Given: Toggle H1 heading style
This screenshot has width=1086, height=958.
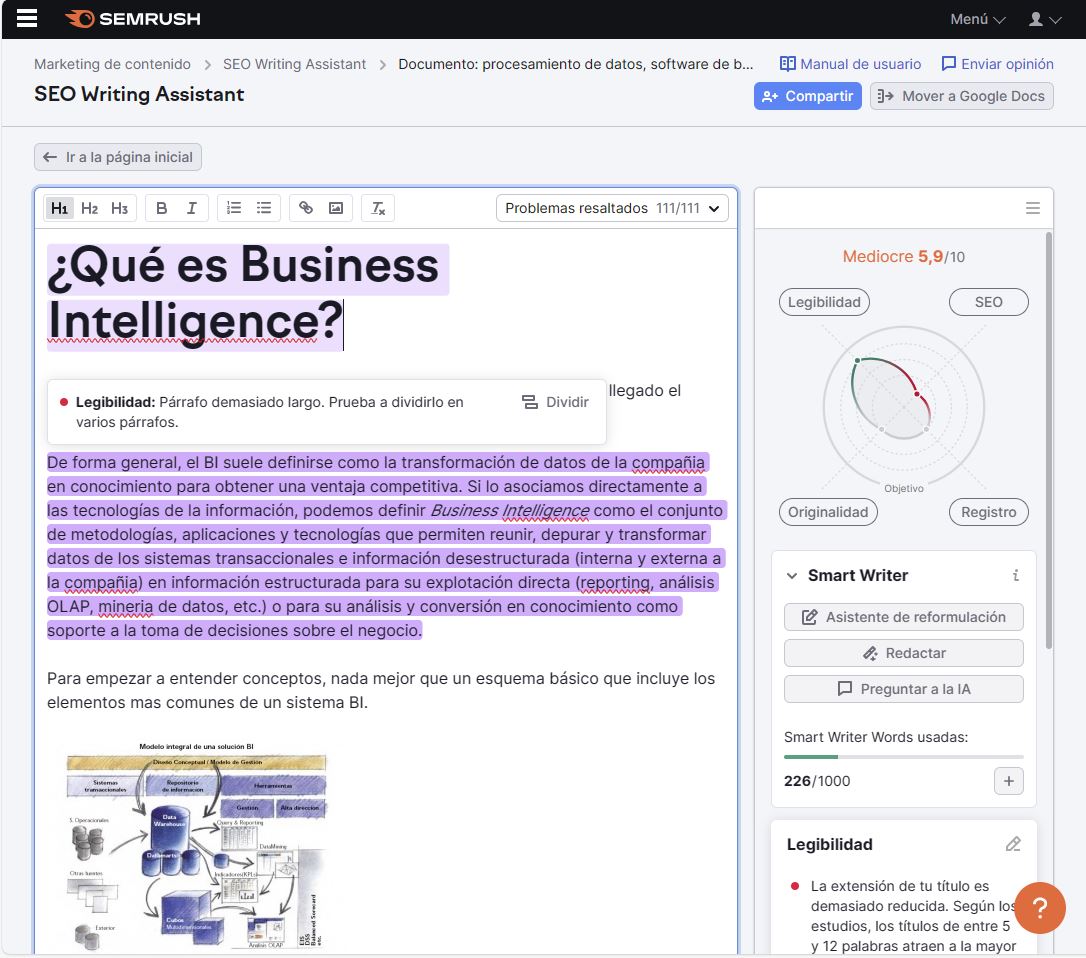Looking at the screenshot, I should pyautogui.click(x=60, y=208).
